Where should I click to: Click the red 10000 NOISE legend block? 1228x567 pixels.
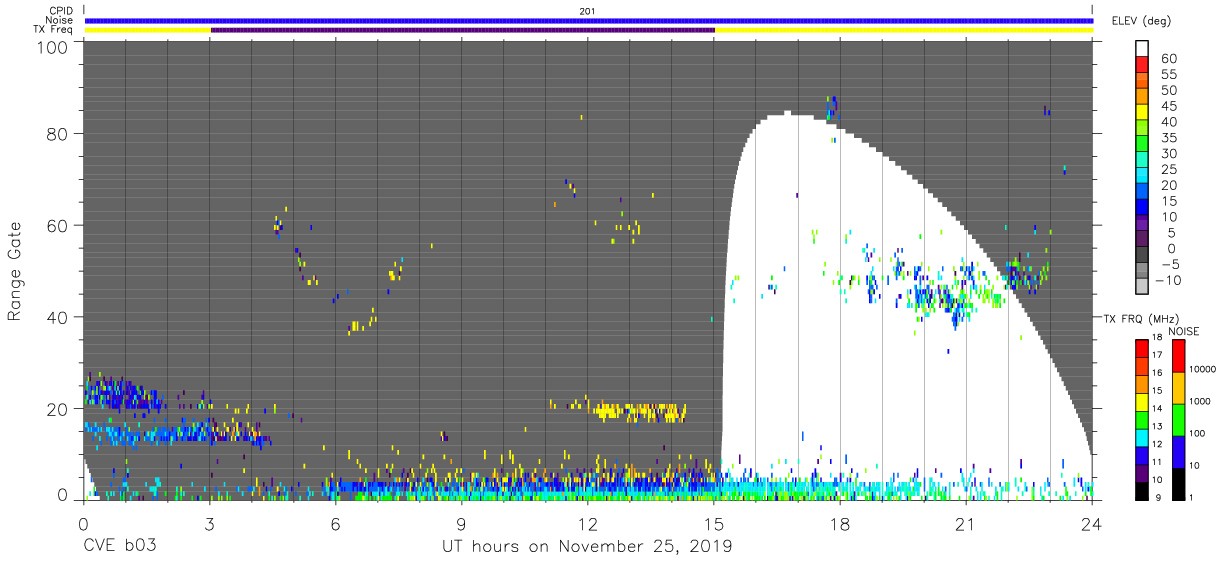(1178, 356)
